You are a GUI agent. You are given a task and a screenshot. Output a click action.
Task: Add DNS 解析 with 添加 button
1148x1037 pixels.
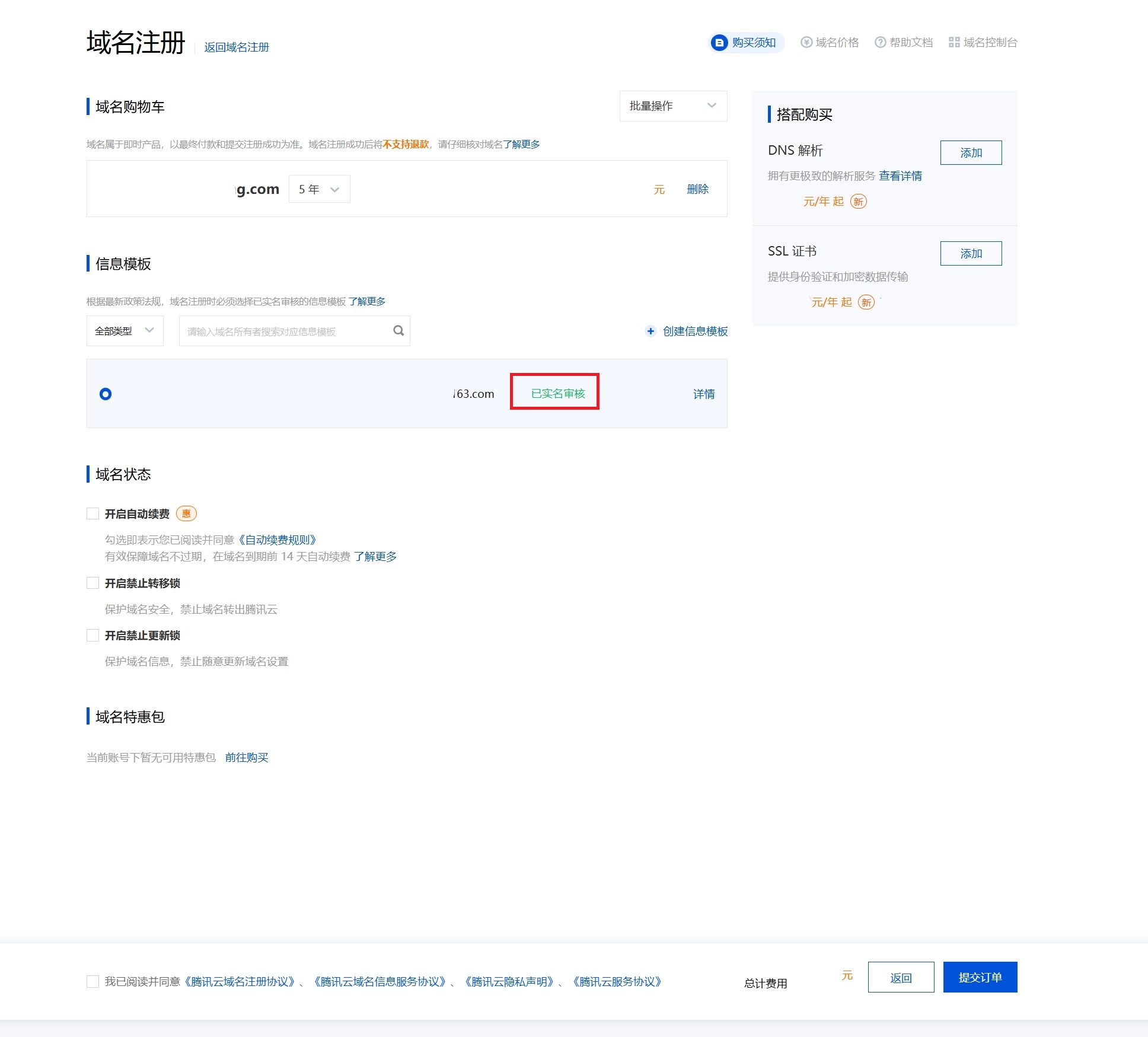[971, 152]
